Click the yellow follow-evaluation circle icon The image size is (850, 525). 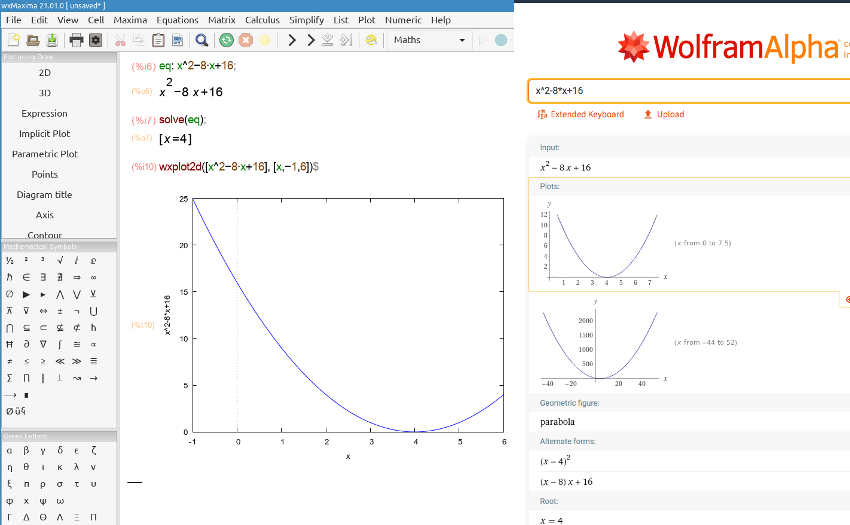pos(265,40)
